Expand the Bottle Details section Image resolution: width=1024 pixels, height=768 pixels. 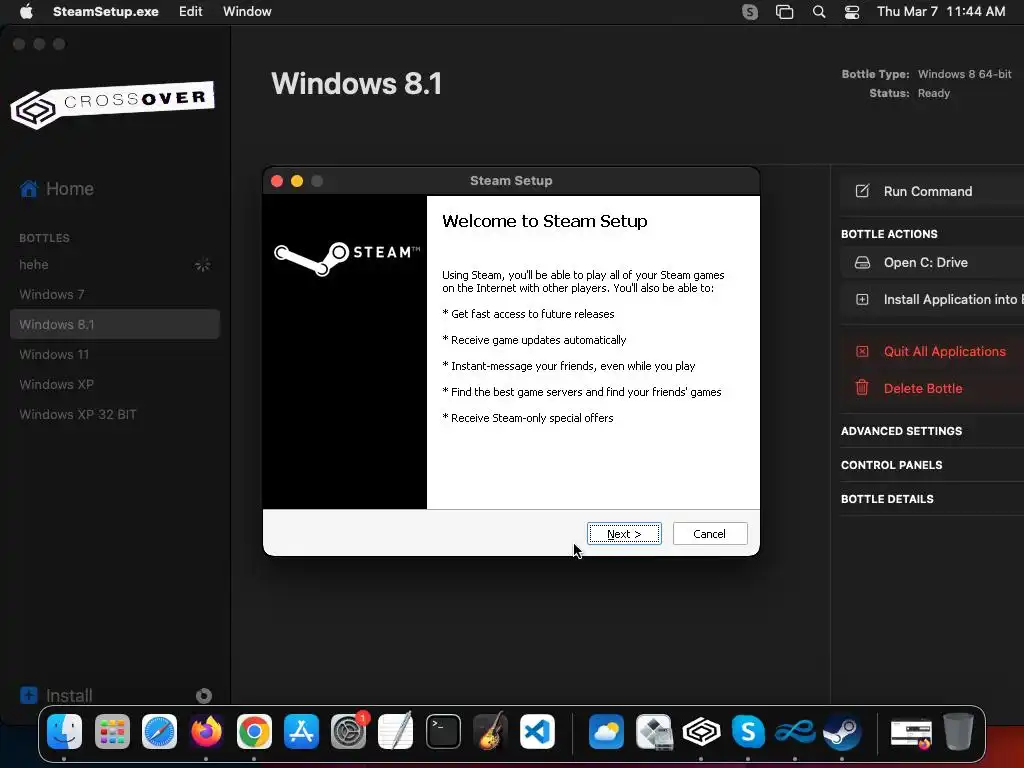887,499
